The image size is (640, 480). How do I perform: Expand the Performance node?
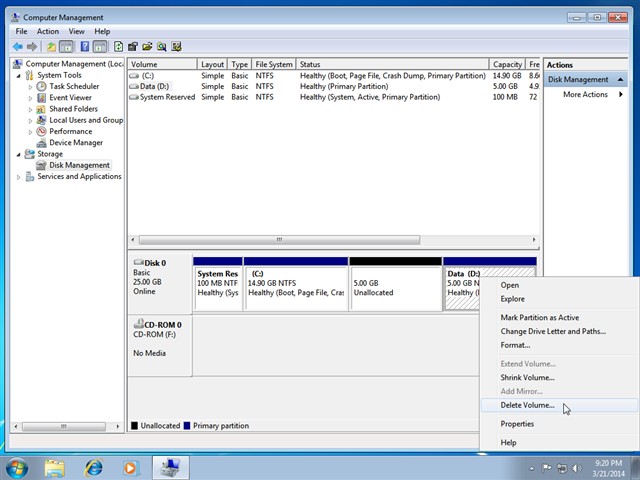(30, 132)
